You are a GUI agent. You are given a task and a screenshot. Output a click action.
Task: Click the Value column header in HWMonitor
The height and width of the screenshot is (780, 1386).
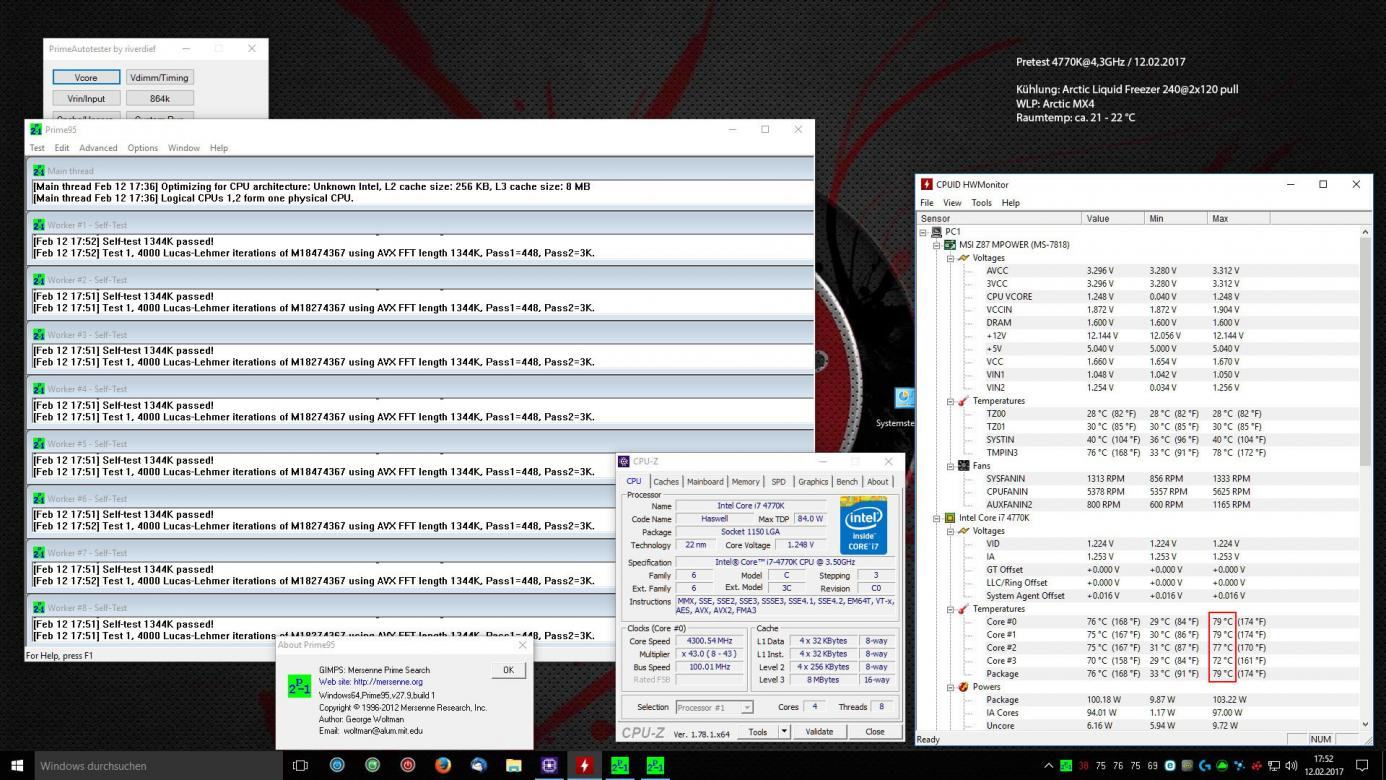pos(1111,218)
